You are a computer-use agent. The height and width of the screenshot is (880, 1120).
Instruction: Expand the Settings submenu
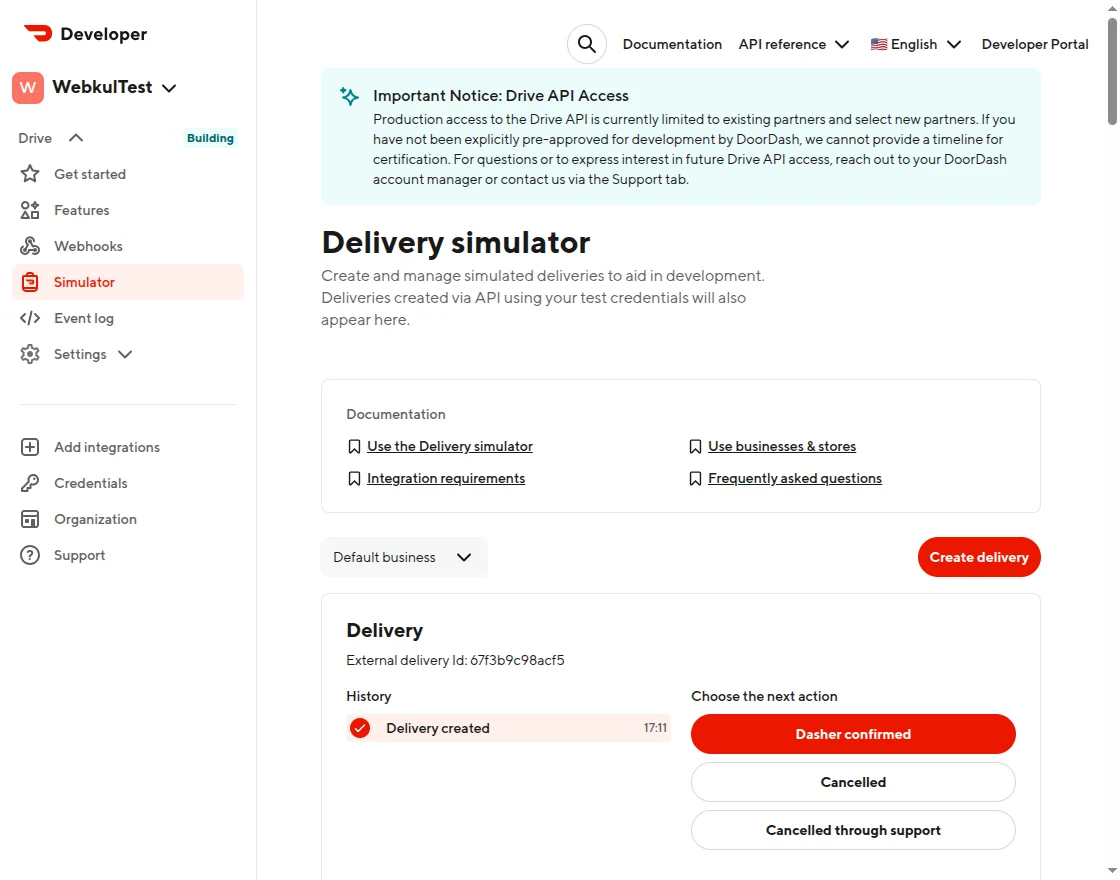125,354
